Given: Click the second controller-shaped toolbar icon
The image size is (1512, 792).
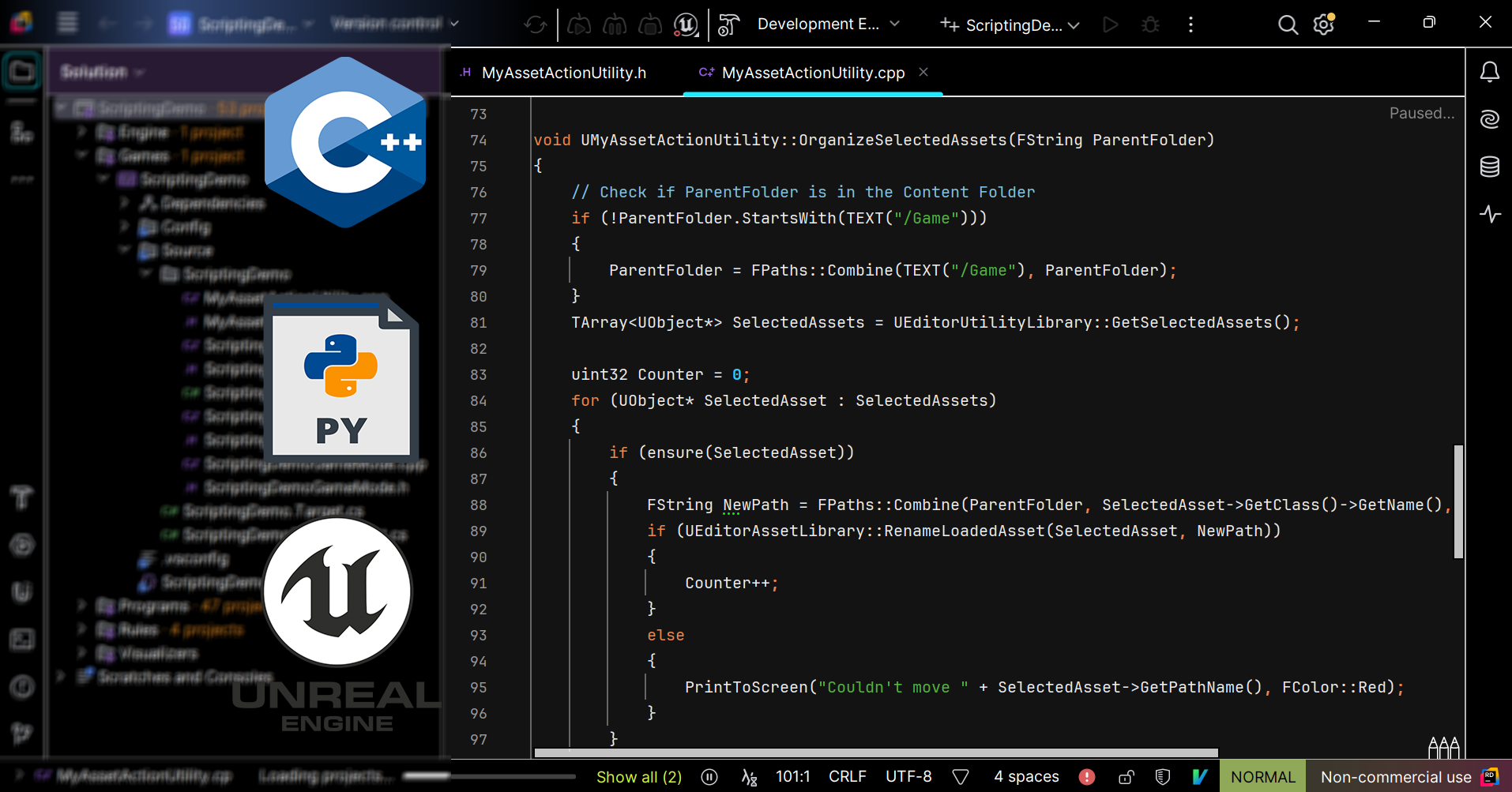Looking at the screenshot, I should [615, 24].
